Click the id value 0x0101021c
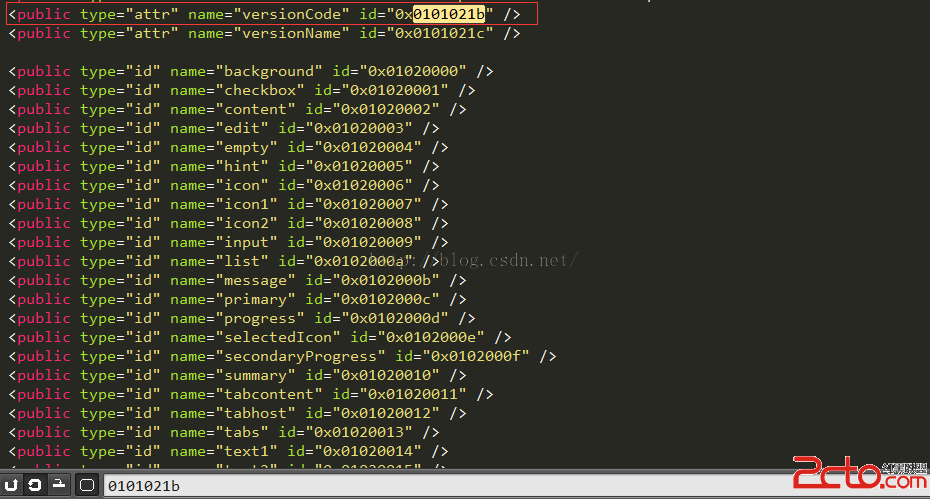The image size is (930, 499). [x=439, y=33]
